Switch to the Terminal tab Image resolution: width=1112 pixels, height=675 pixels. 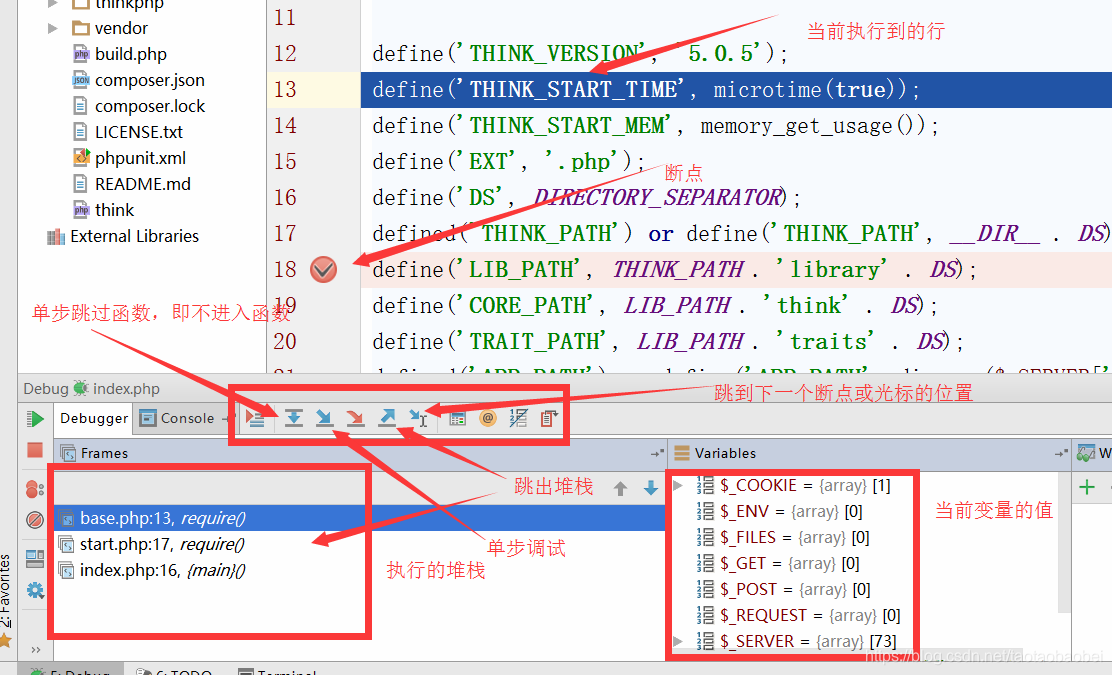pos(286,670)
